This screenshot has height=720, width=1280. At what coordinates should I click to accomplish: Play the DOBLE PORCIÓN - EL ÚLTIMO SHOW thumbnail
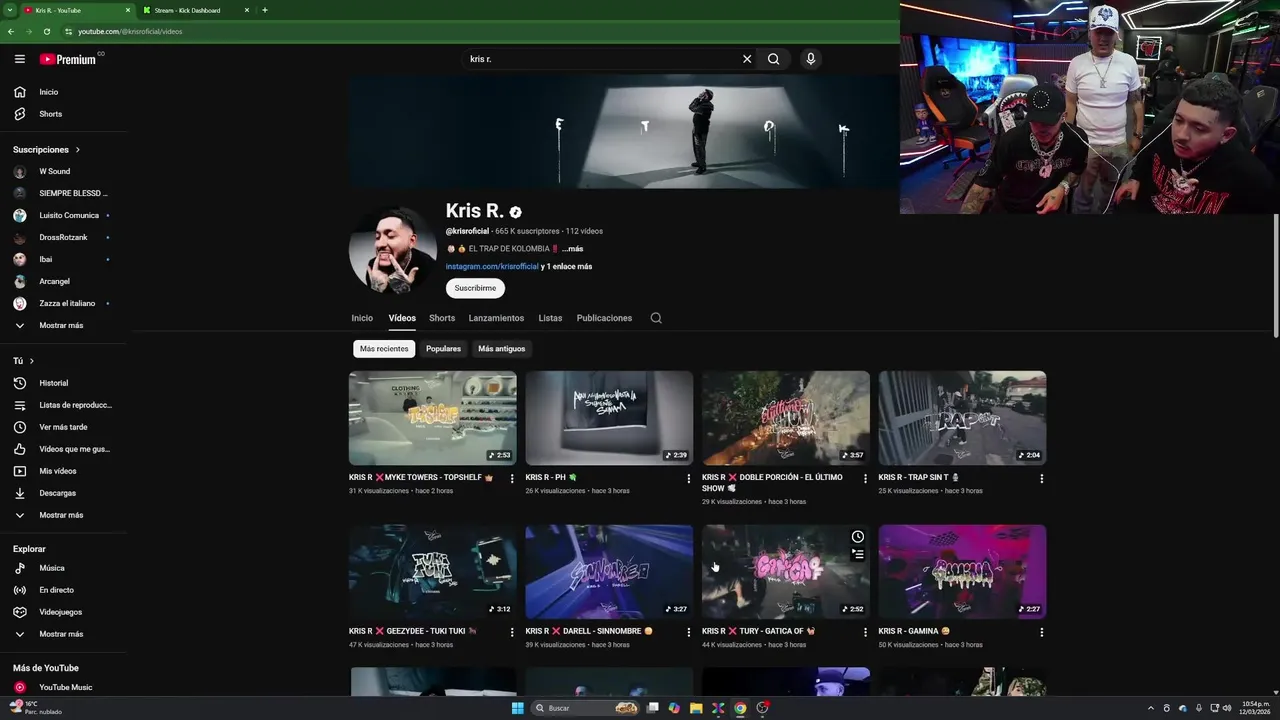pyautogui.click(x=786, y=418)
